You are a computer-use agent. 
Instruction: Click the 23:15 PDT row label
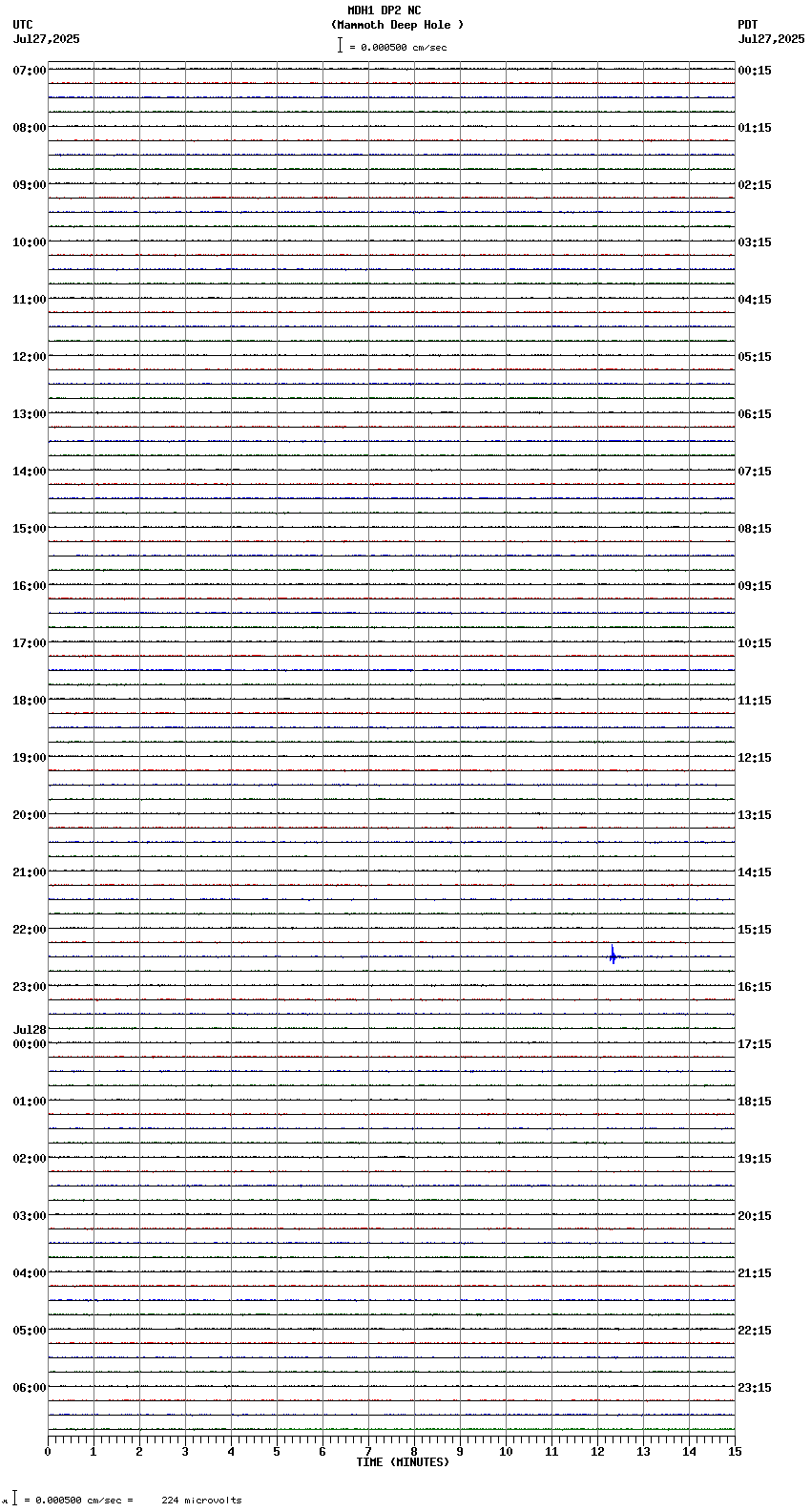click(x=755, y=1388)
